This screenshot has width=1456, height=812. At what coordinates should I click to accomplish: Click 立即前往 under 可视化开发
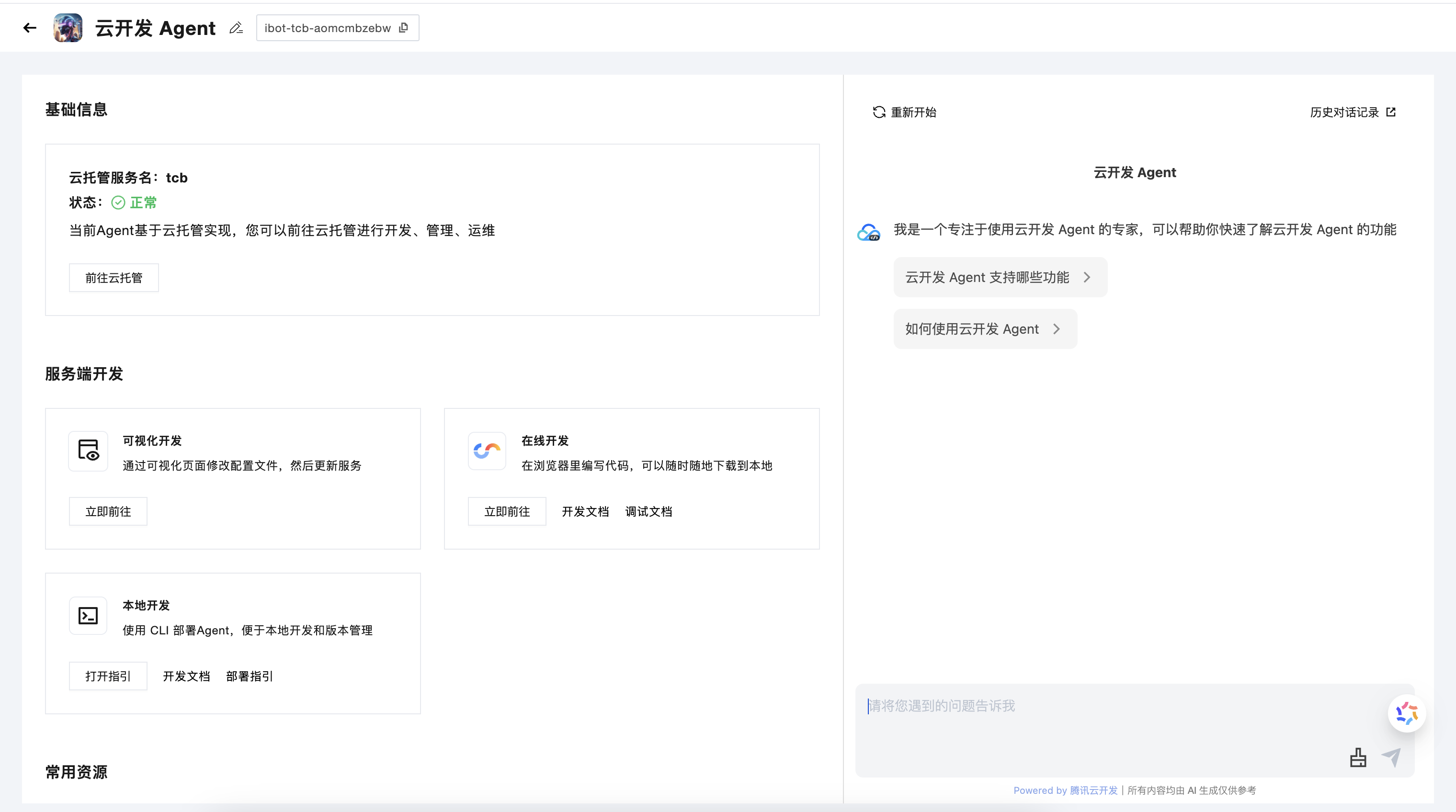[x=108, y=511]
